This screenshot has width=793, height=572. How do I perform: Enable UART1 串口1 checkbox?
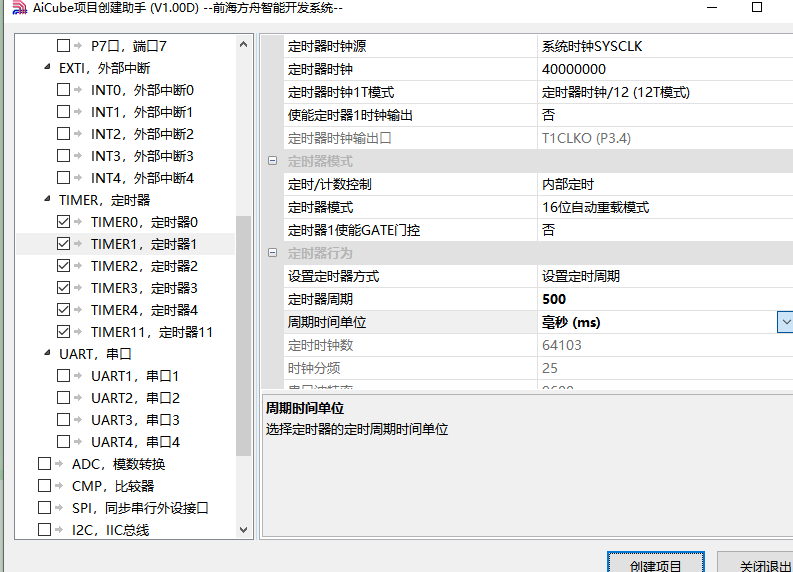[63, 376]
